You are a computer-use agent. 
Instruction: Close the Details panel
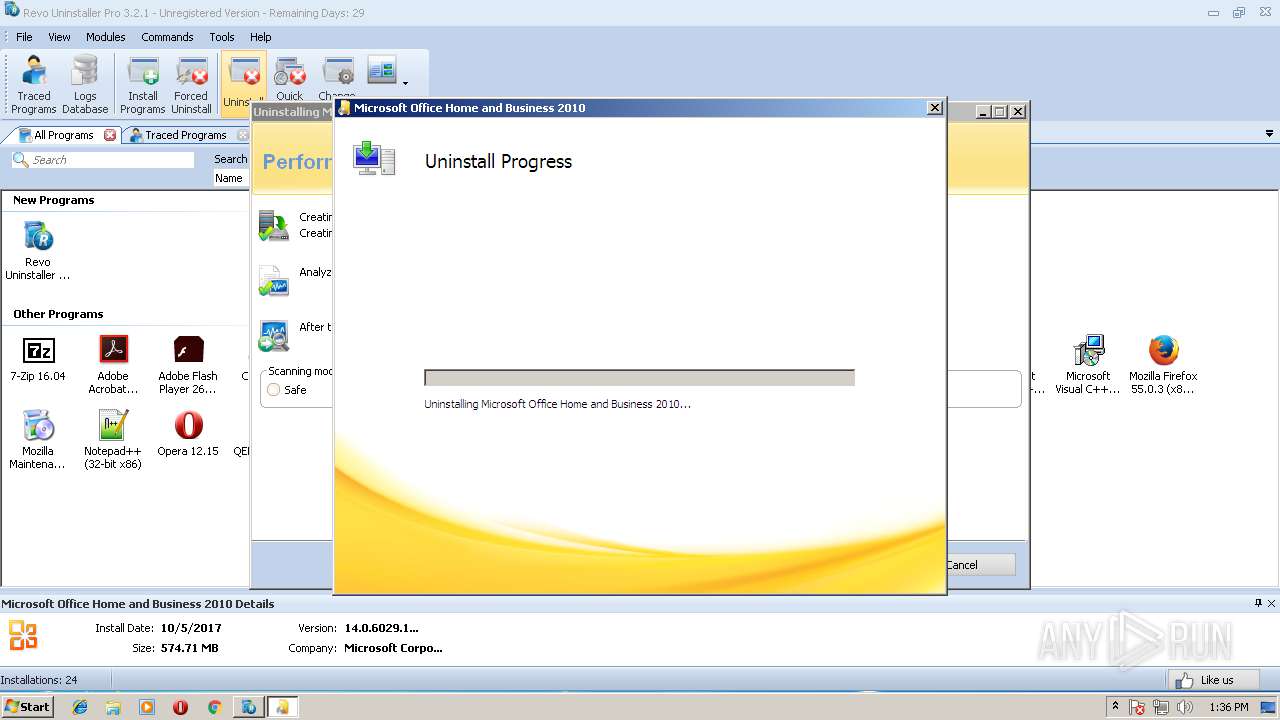pos(1272,603)
